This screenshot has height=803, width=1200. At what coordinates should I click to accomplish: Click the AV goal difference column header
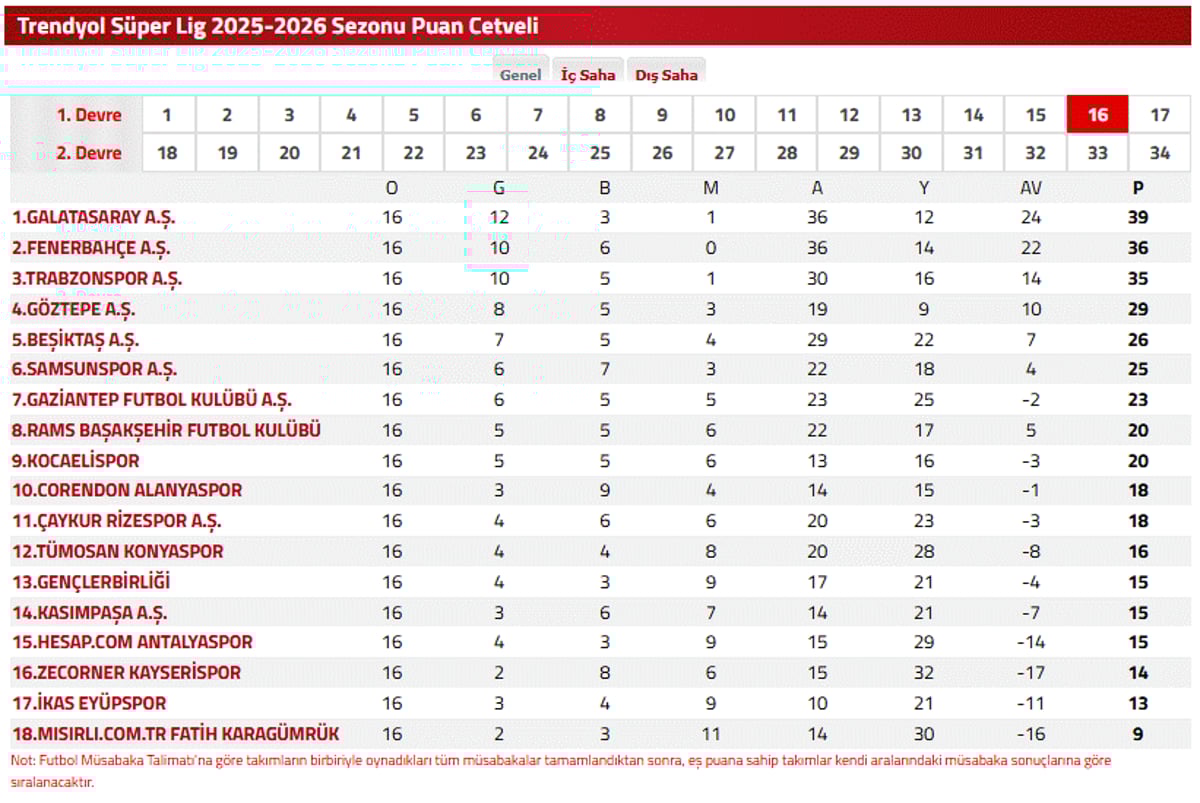coord(1032,187)
